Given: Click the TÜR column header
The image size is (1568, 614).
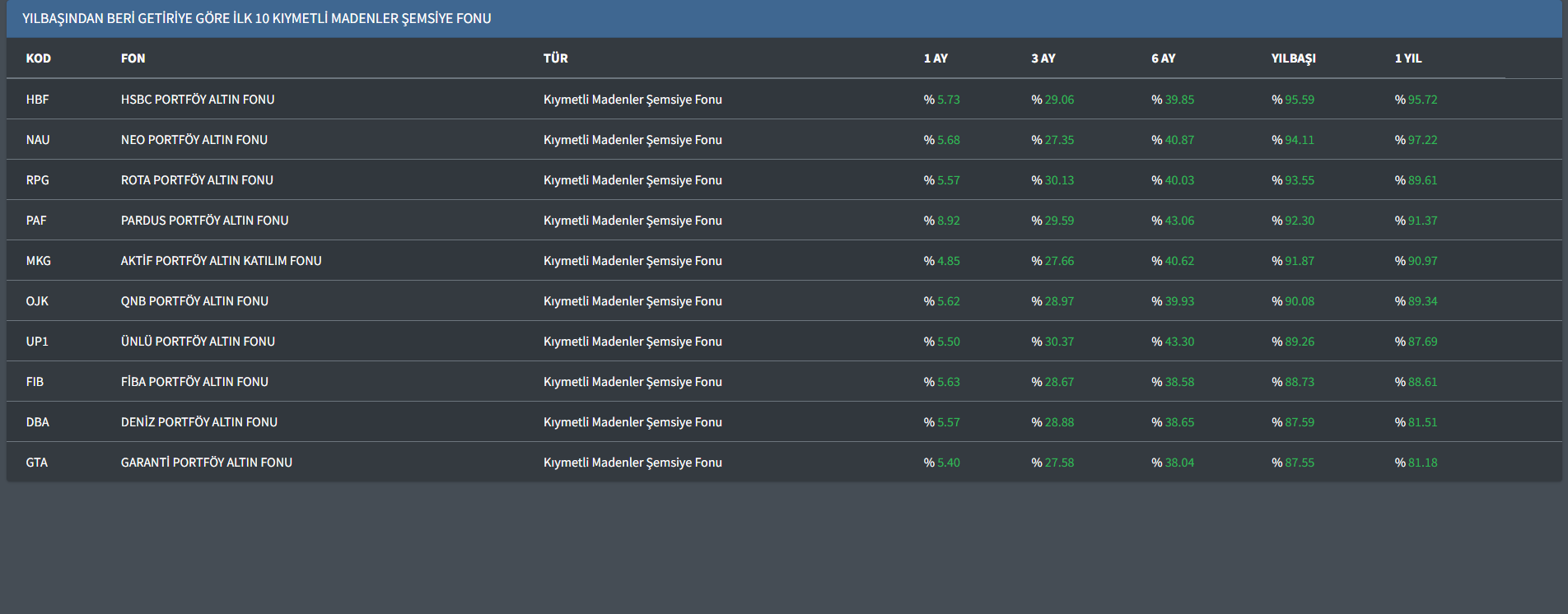Looking at the screenshot, I should coord(555,58).
